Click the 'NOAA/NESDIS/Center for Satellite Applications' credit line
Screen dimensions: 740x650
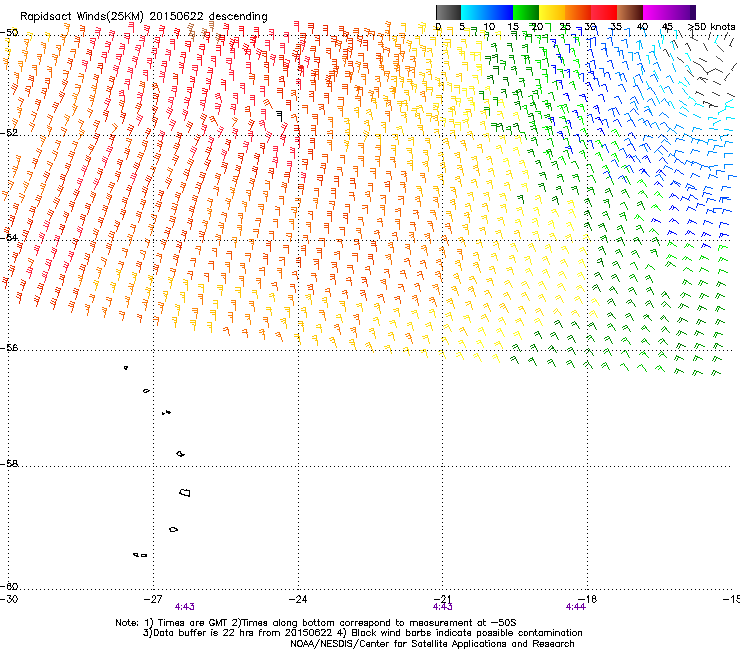point(432,644)
